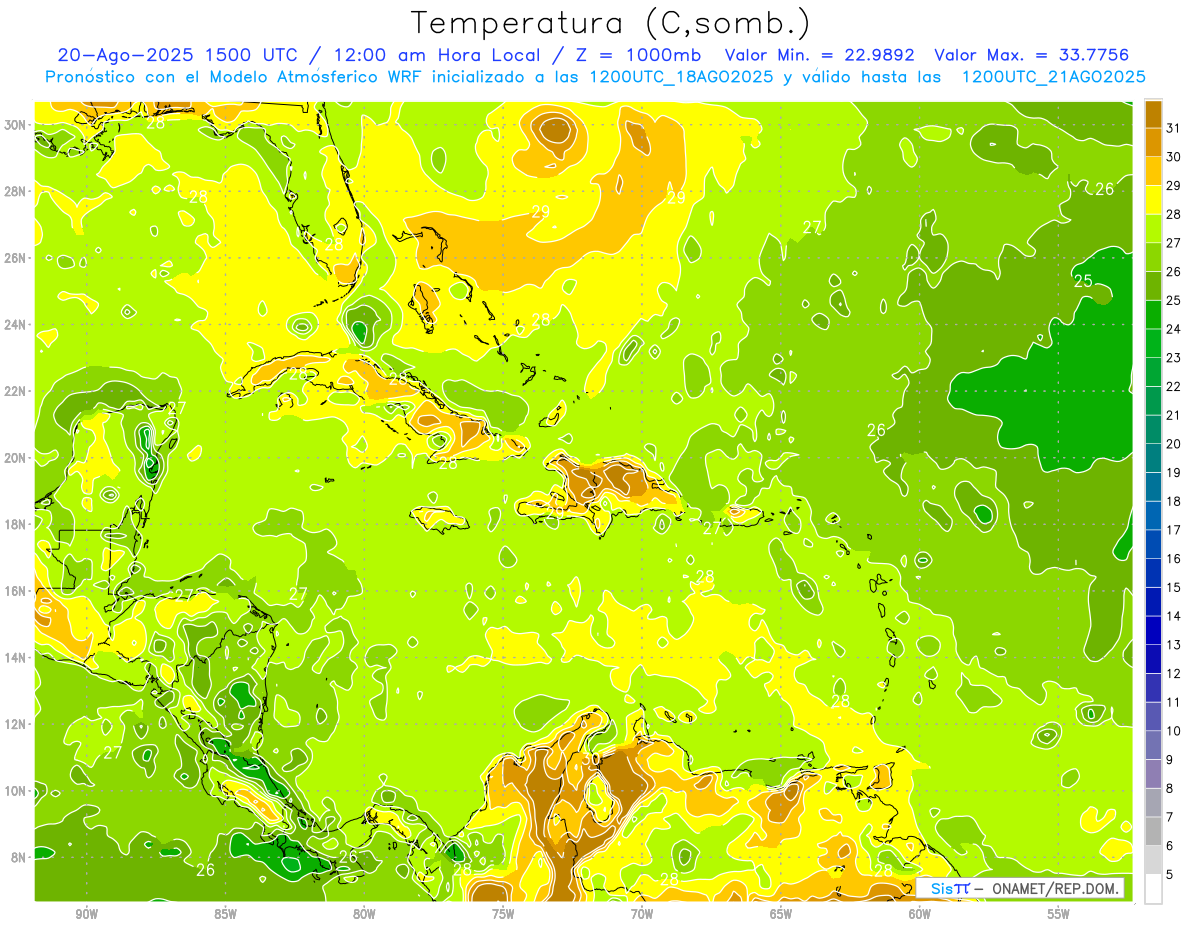Screen dimensions: 1200x927
Task: Click the latitude axis label 16N
Action: pos(15,591)
